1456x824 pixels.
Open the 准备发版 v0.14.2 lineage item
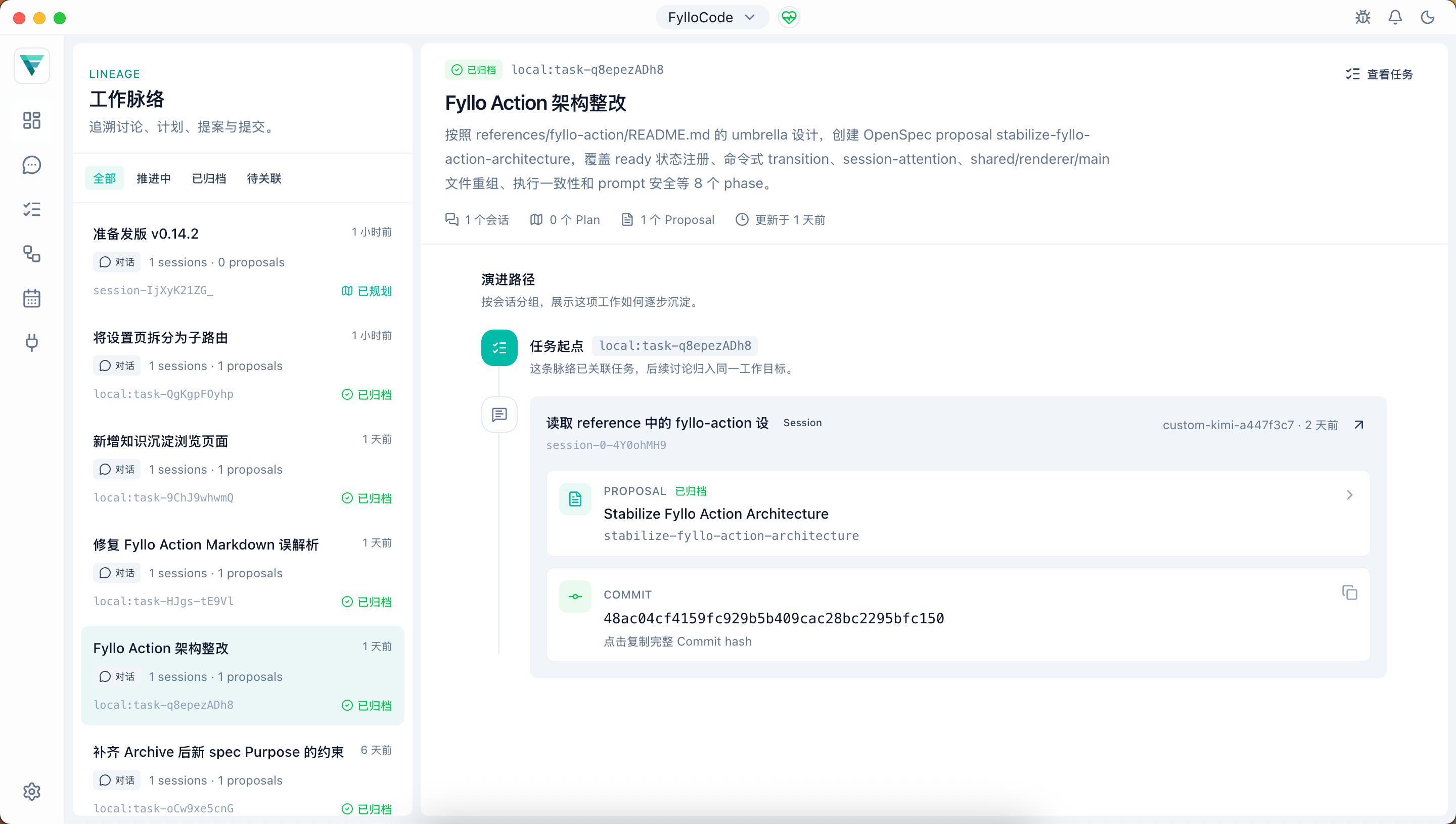[x=243, y=261]
